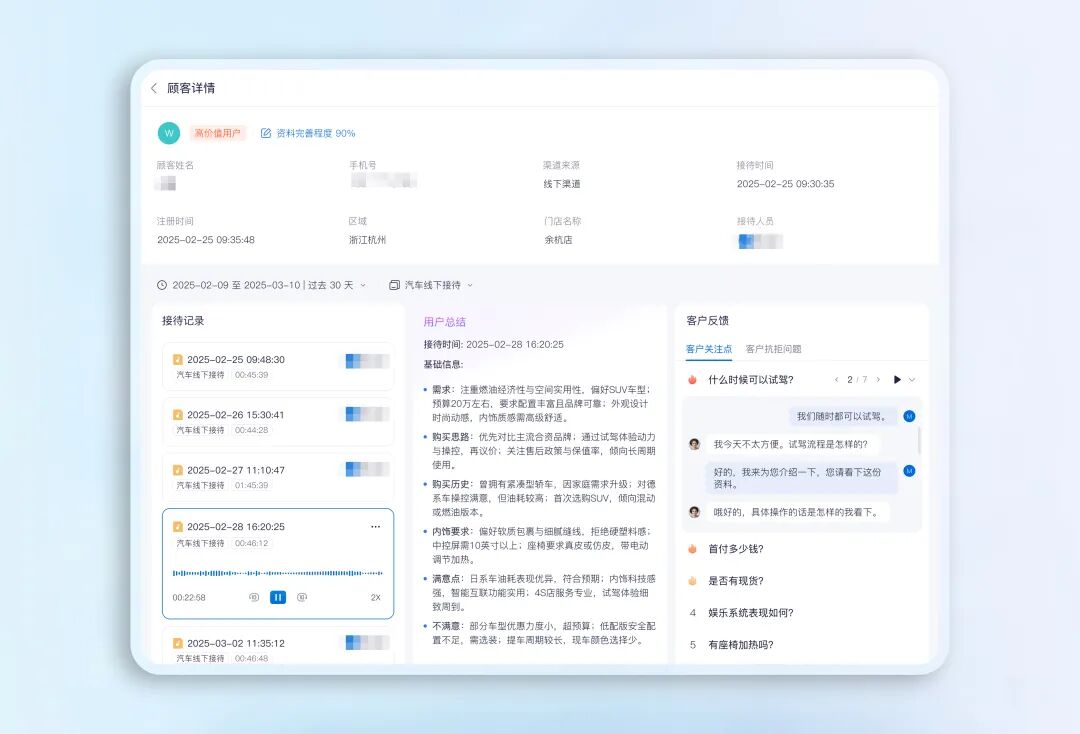The image size is (1080, 734).
Task: Select the 客户关注点 tab
Action: [x=708, y=346]
